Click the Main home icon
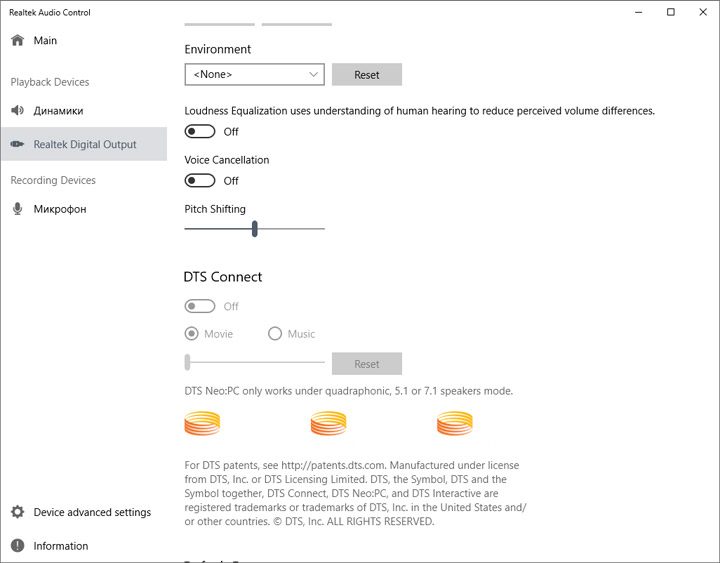Image resolution: width=720 pixels, height=563 pixels. tap(17, 40)
